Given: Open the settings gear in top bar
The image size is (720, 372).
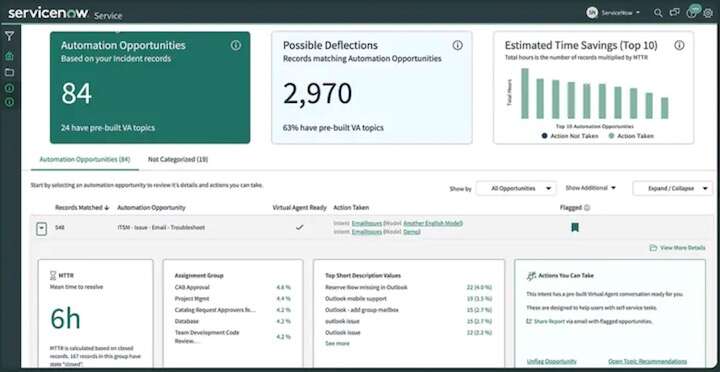Looking at the screenshot, I should coord(708,13).
